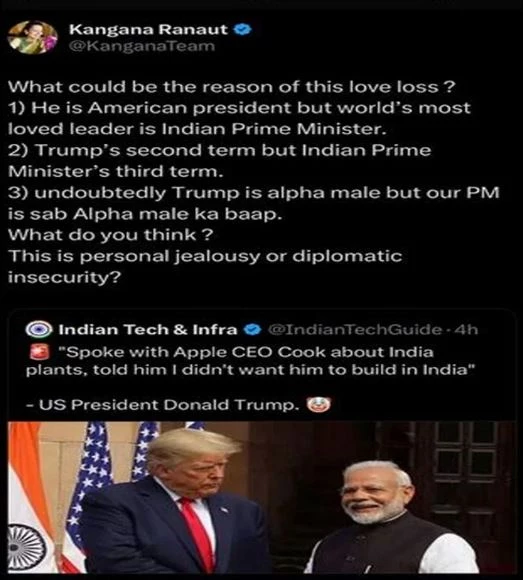The image size is (523, 580).
Task: Click the 4h timestamp on quoted tweet
Action: [x=466, y=329]
